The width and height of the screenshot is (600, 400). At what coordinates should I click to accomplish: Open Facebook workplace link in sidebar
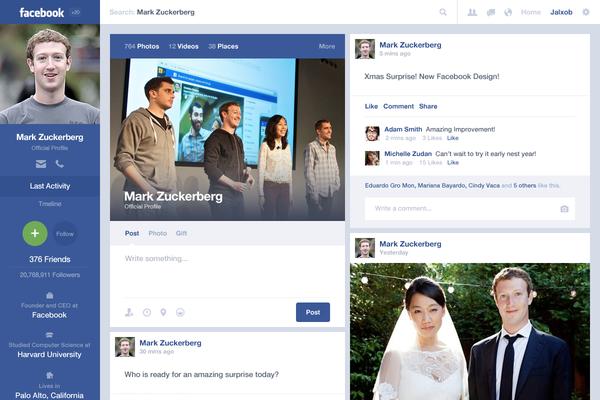[x=49, y=315]
